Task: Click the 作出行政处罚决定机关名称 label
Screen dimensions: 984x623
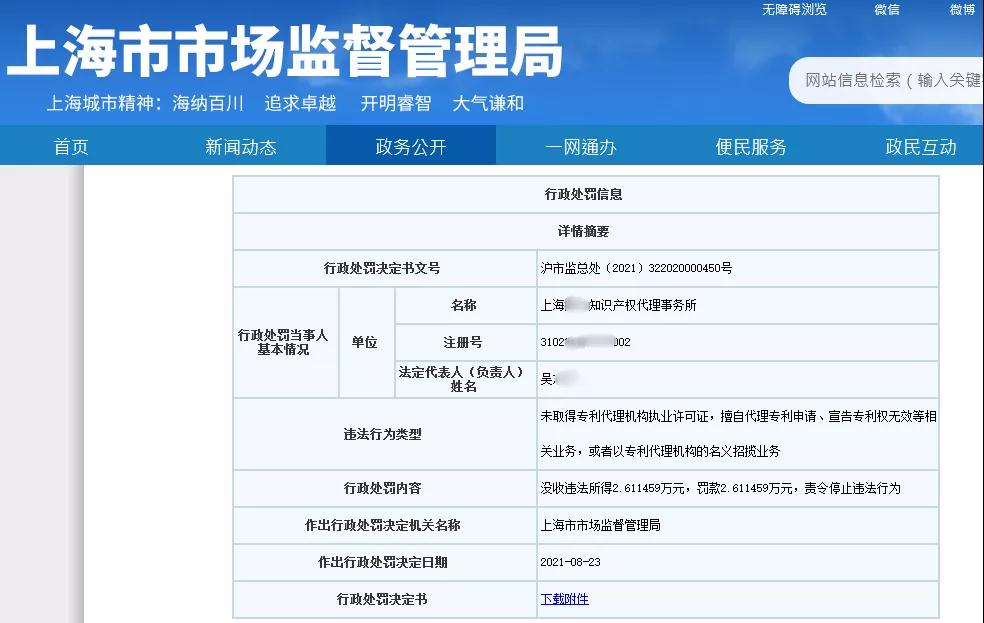Action: tap(382, 525)
